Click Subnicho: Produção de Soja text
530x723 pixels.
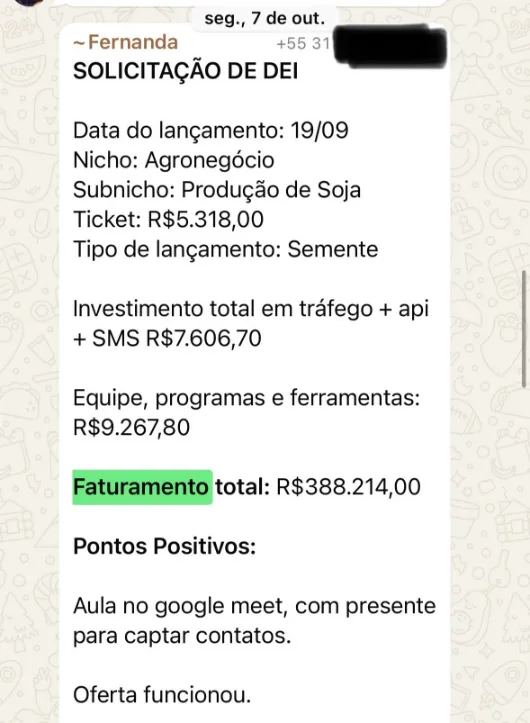[x=217, y=190]
